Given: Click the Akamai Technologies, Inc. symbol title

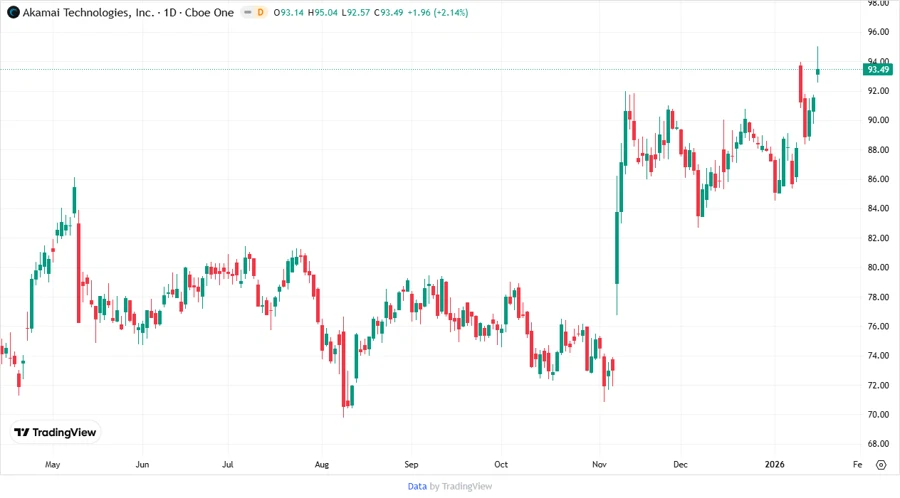Looking at the screenshot, I should pyautogui.click(x=88, y=13).
